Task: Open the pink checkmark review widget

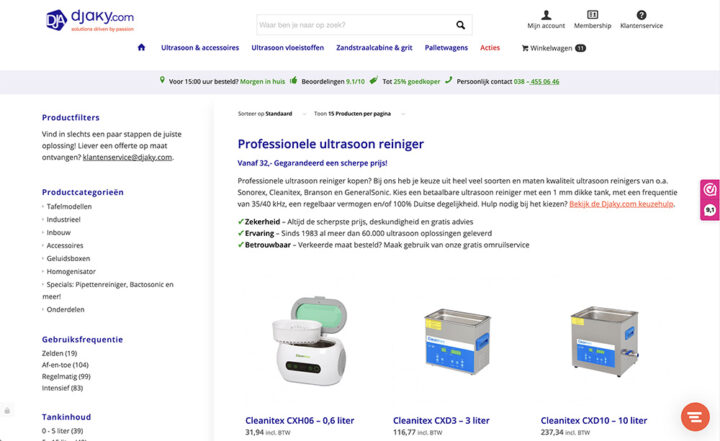Action: pyautogui.click(x=710, y=189)
